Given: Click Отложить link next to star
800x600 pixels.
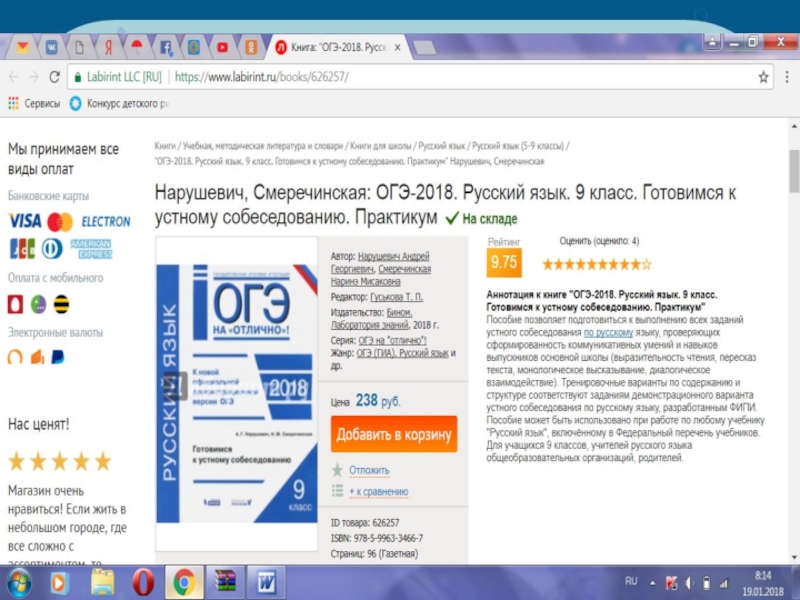Looking at the screenshot, I should point(368,470).
